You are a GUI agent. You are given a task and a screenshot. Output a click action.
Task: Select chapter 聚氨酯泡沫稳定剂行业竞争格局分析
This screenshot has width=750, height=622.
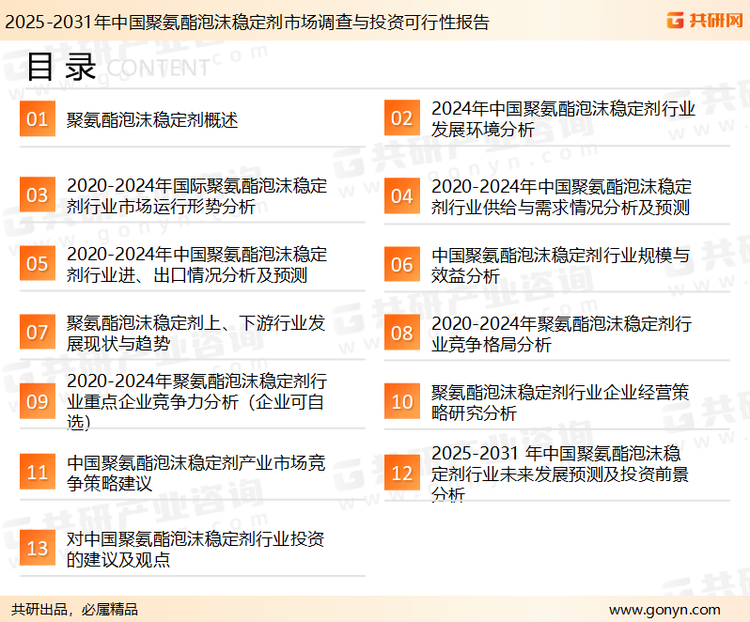[562, 333]
